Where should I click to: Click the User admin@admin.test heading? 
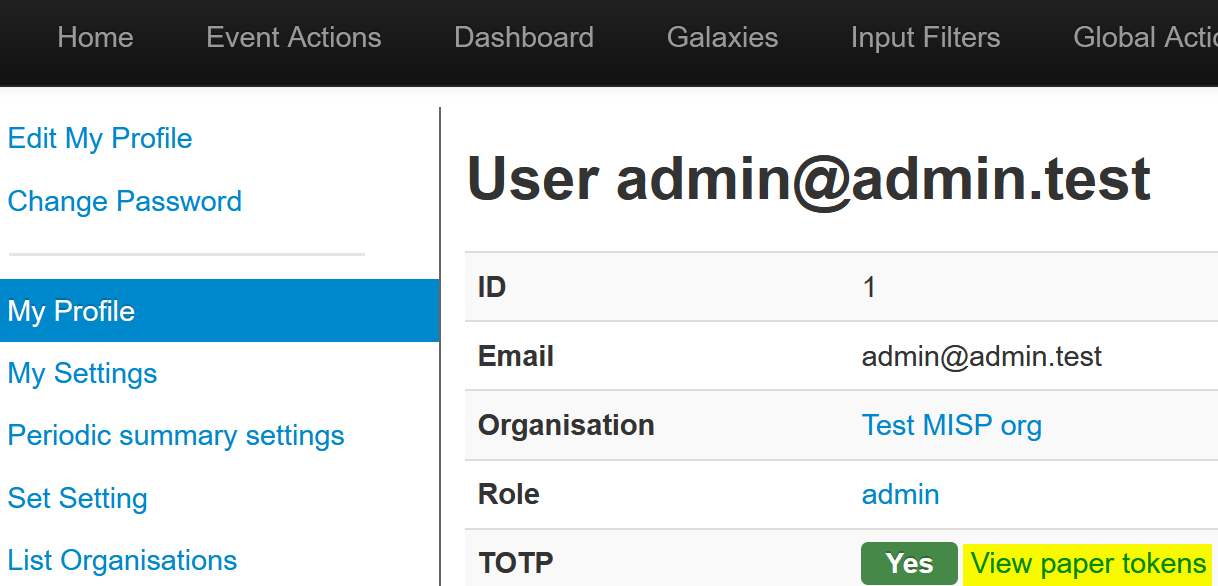[809, 180]
